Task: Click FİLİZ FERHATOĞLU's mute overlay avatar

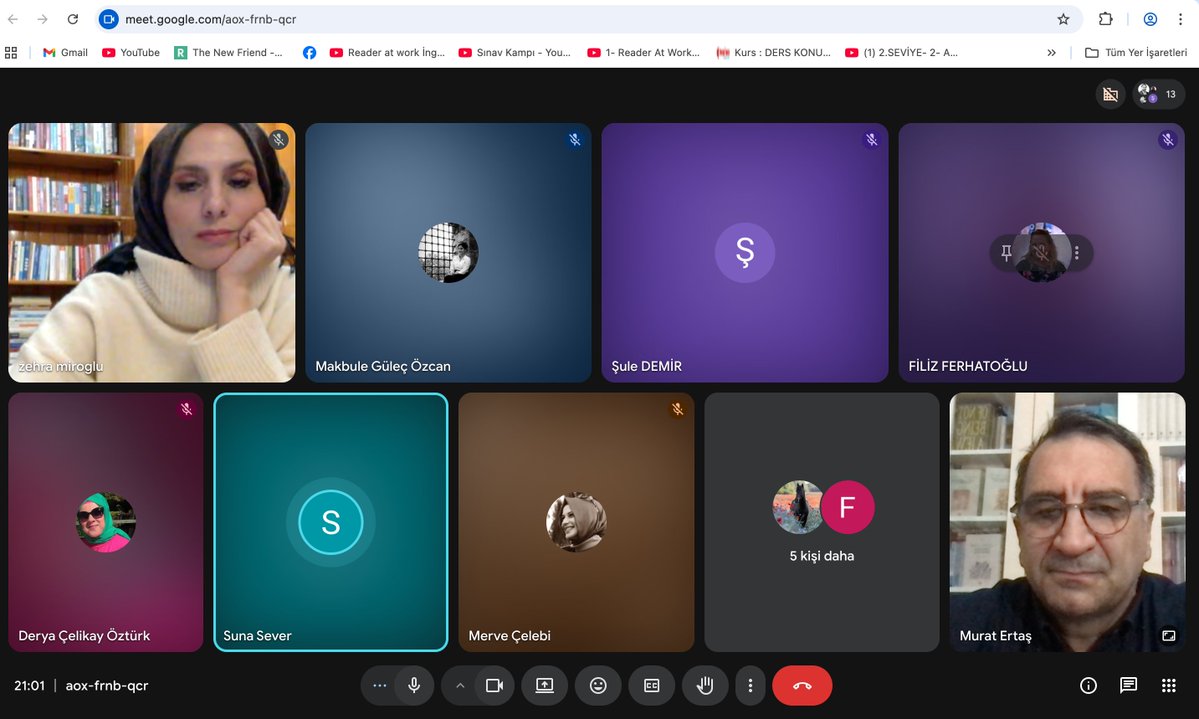Action: point(1041,252)
